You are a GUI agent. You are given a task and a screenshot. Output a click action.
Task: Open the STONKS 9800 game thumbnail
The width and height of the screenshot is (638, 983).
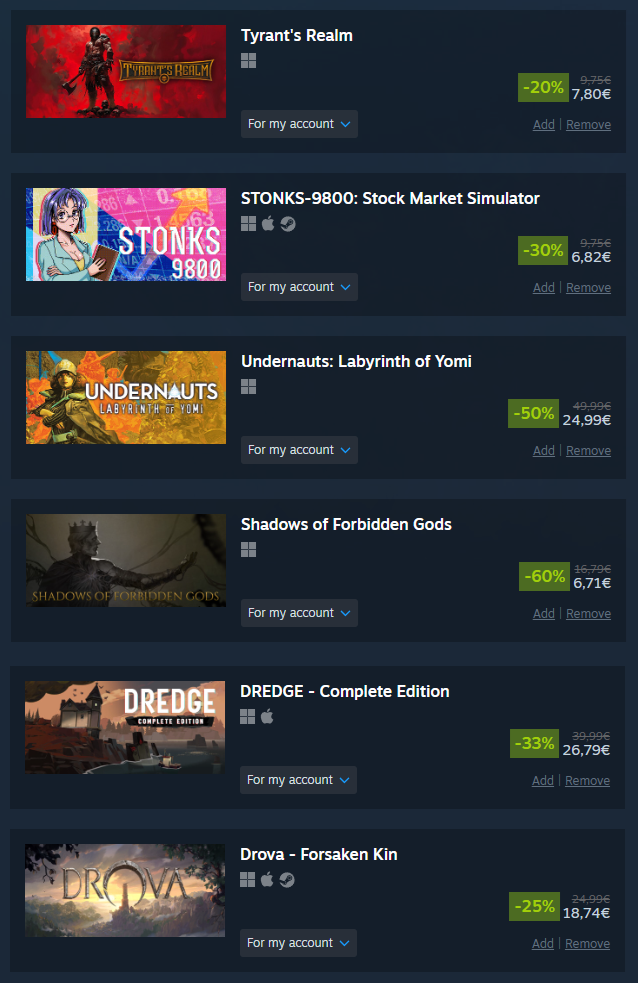point(126,234)
